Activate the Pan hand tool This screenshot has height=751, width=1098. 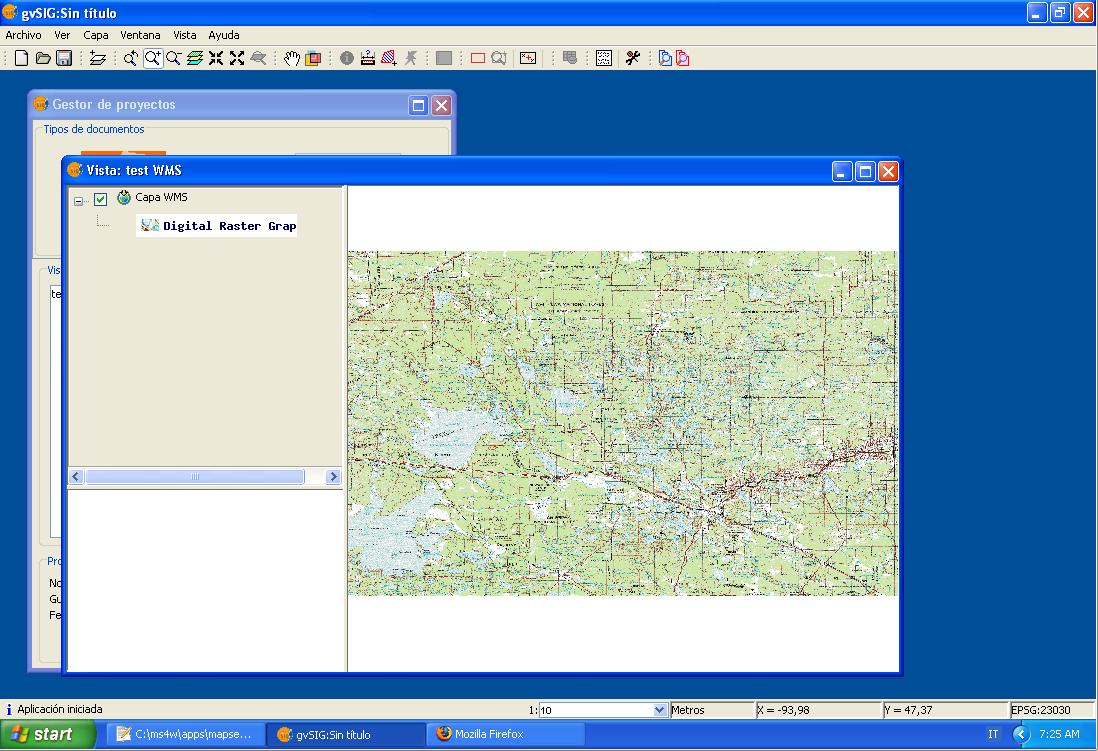point(291,58)
